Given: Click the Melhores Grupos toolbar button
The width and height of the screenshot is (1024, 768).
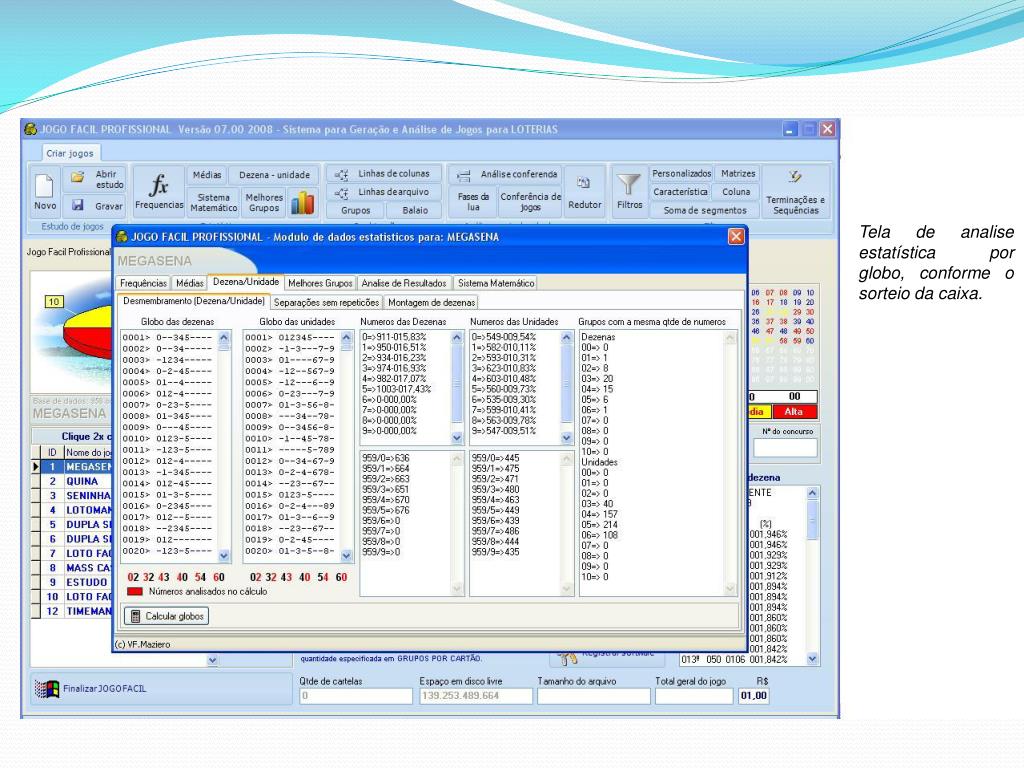Looking at the screenshot, I should tap(264, 202).
